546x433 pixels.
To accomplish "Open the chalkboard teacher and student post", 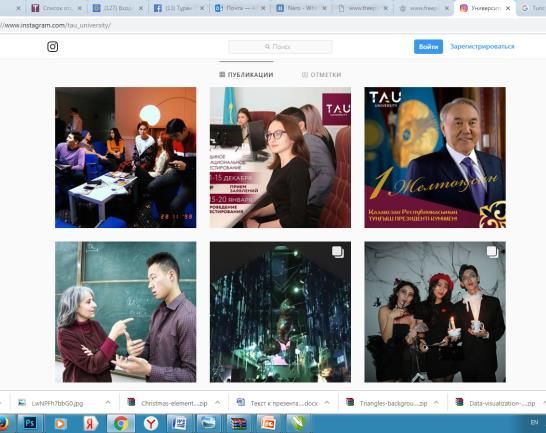I will pyautogui.click(x=126, y=312).
